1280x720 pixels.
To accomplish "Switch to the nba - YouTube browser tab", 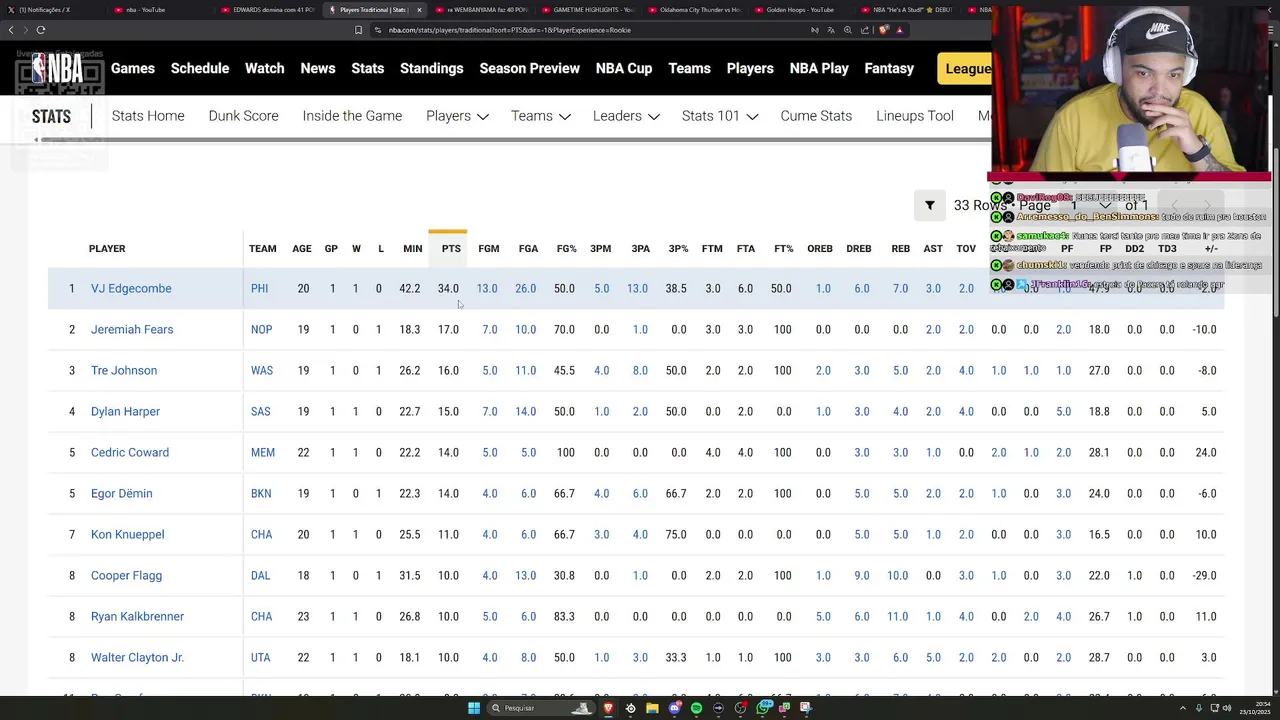I will [158, 10].
